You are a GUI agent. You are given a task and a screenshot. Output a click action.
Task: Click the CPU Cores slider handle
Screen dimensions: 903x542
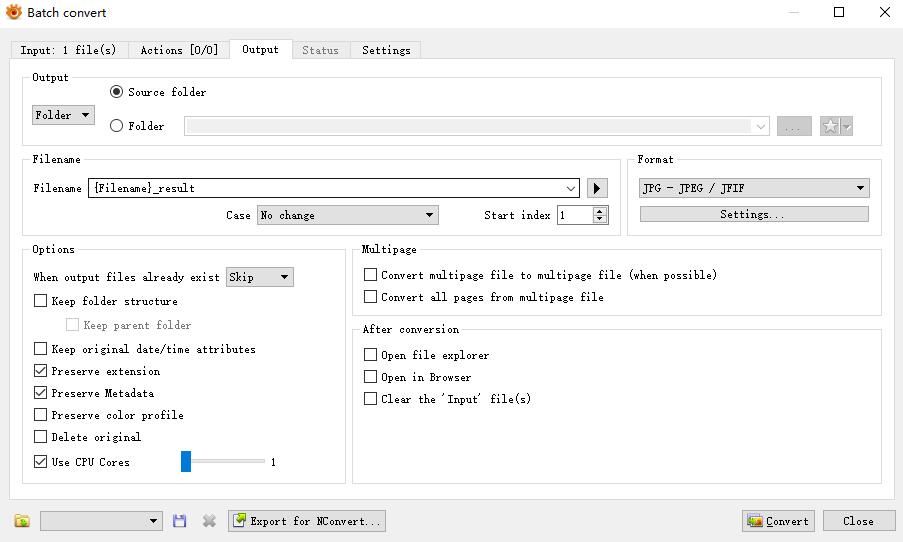pos(186,461)
